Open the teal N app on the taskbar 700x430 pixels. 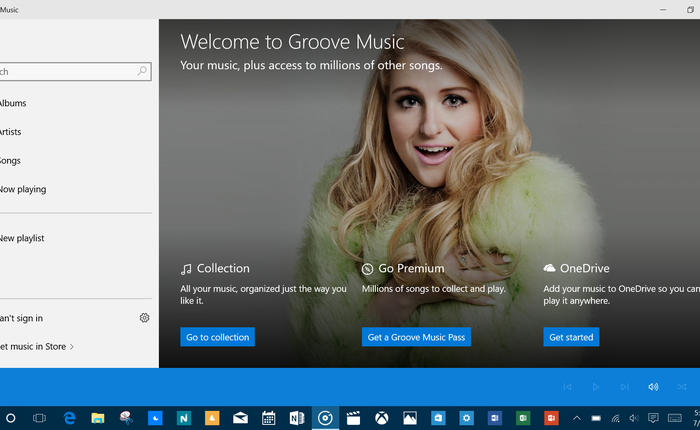[183, 418]
